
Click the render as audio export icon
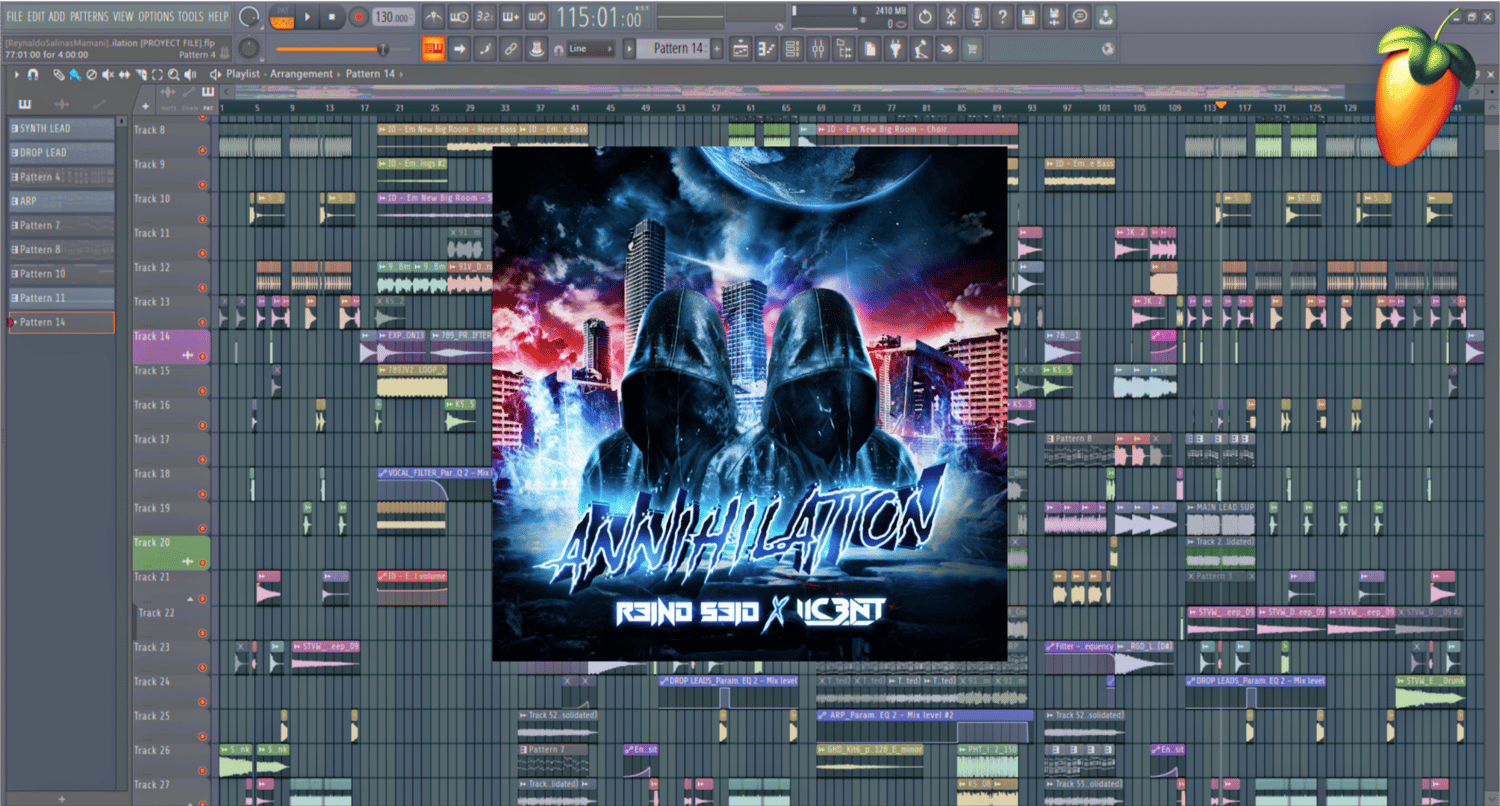tap(1054, 17)
